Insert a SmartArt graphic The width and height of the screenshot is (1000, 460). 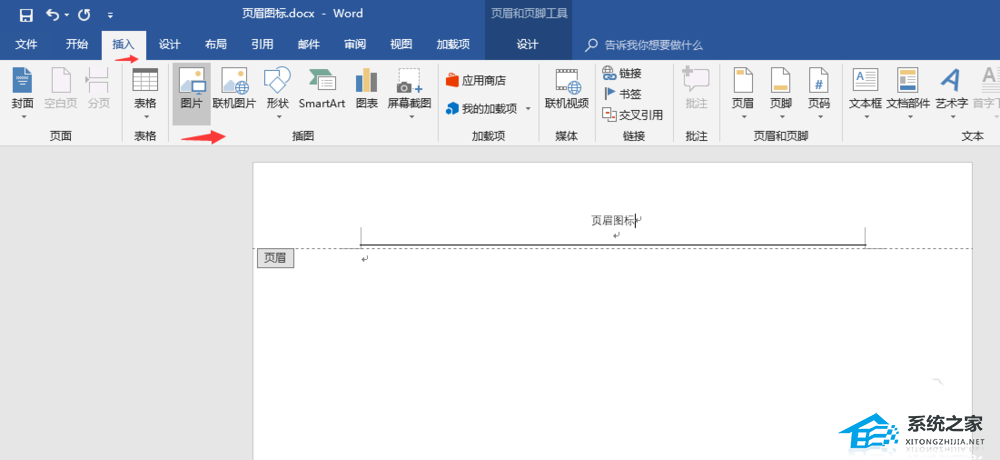(322, 88)
